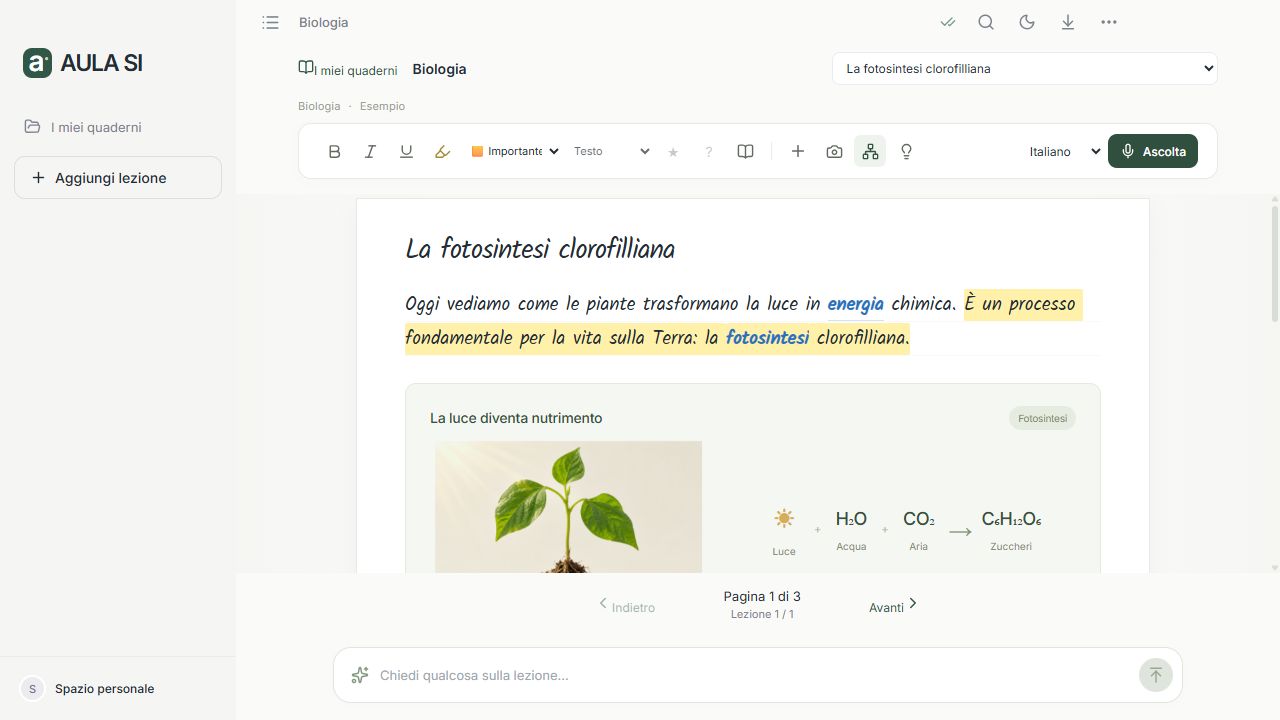Open the La fotosintesi clorofilliana lesson dropdown
1280x720 pixels.
click(x=1025, y=68)
